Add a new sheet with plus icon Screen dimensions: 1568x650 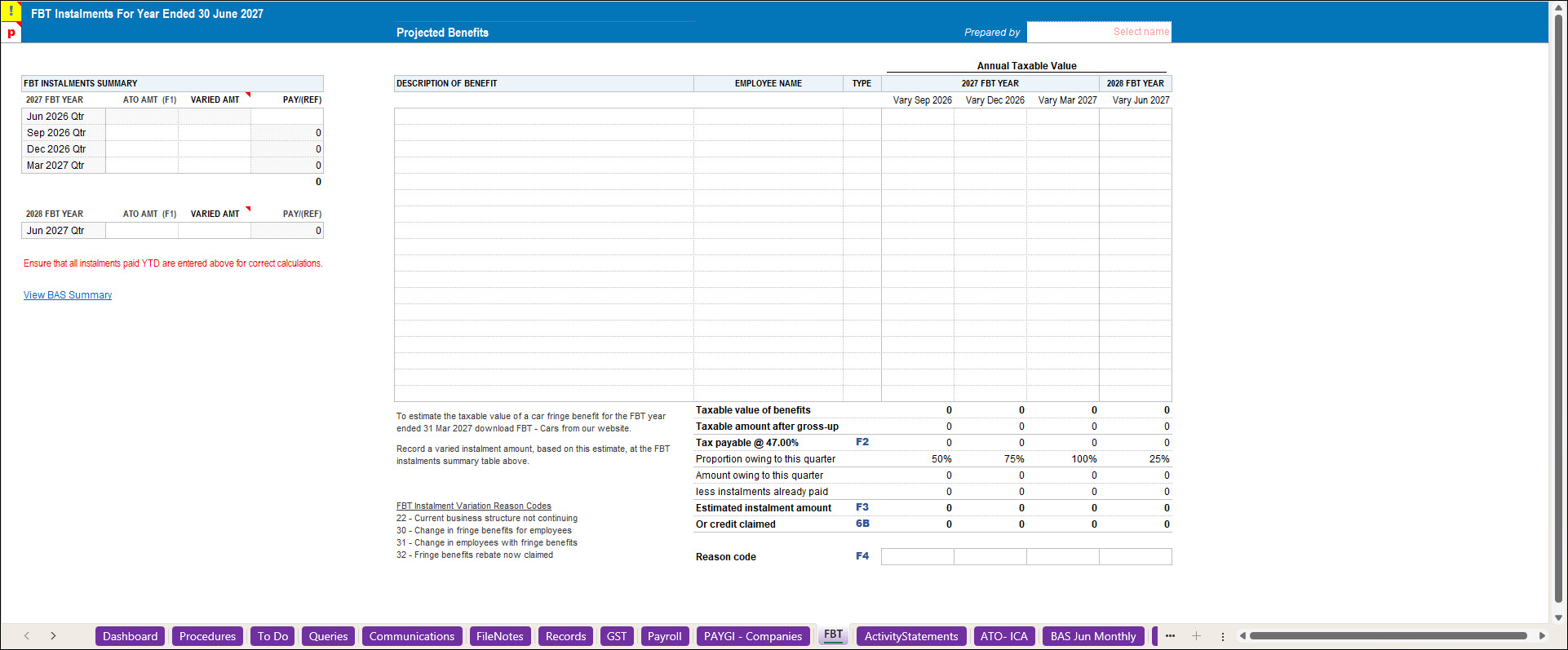1196,636
